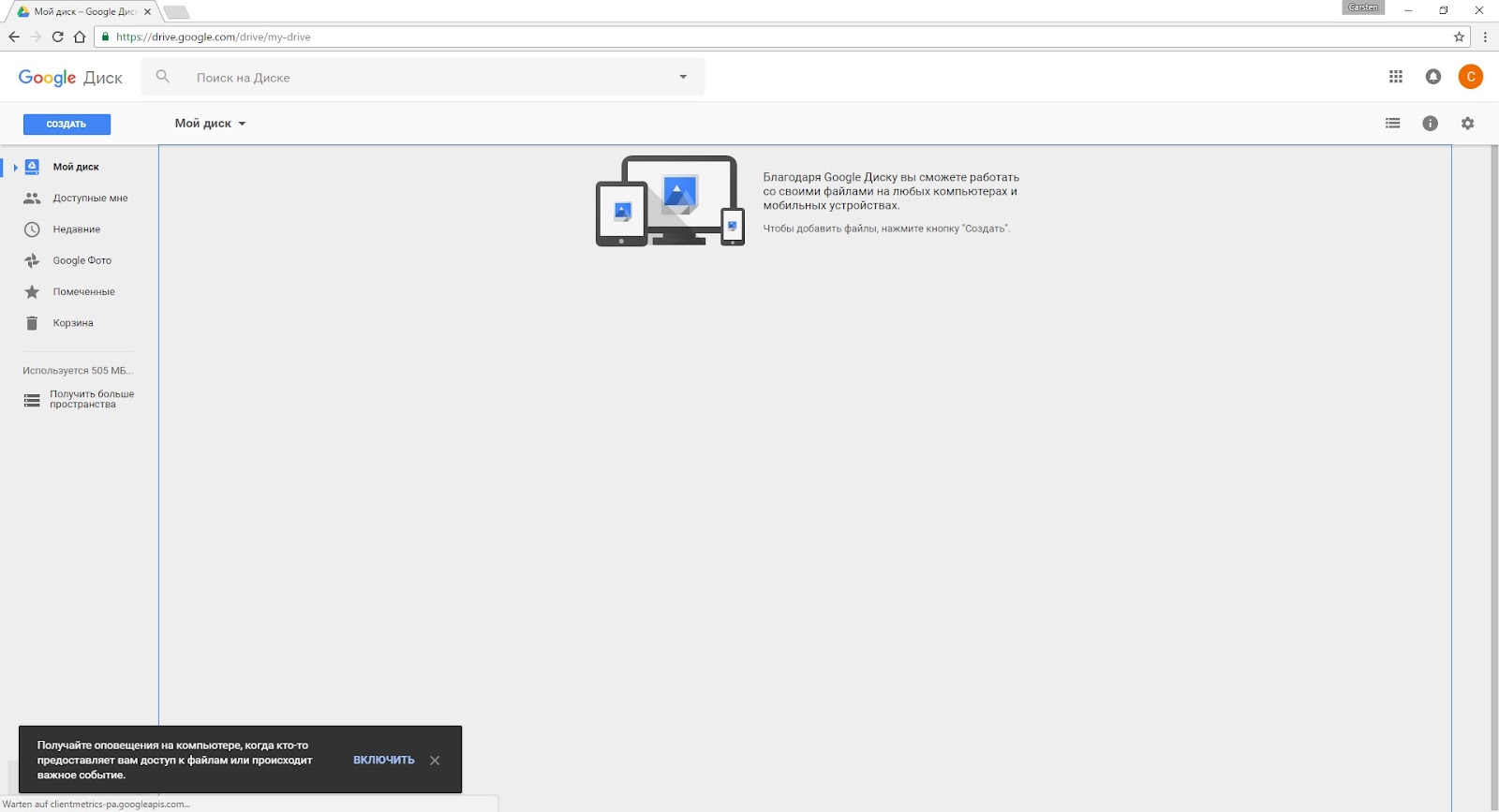1499x812 pixels.
Task: Go forward in browser history
Action: pos(36,37)
